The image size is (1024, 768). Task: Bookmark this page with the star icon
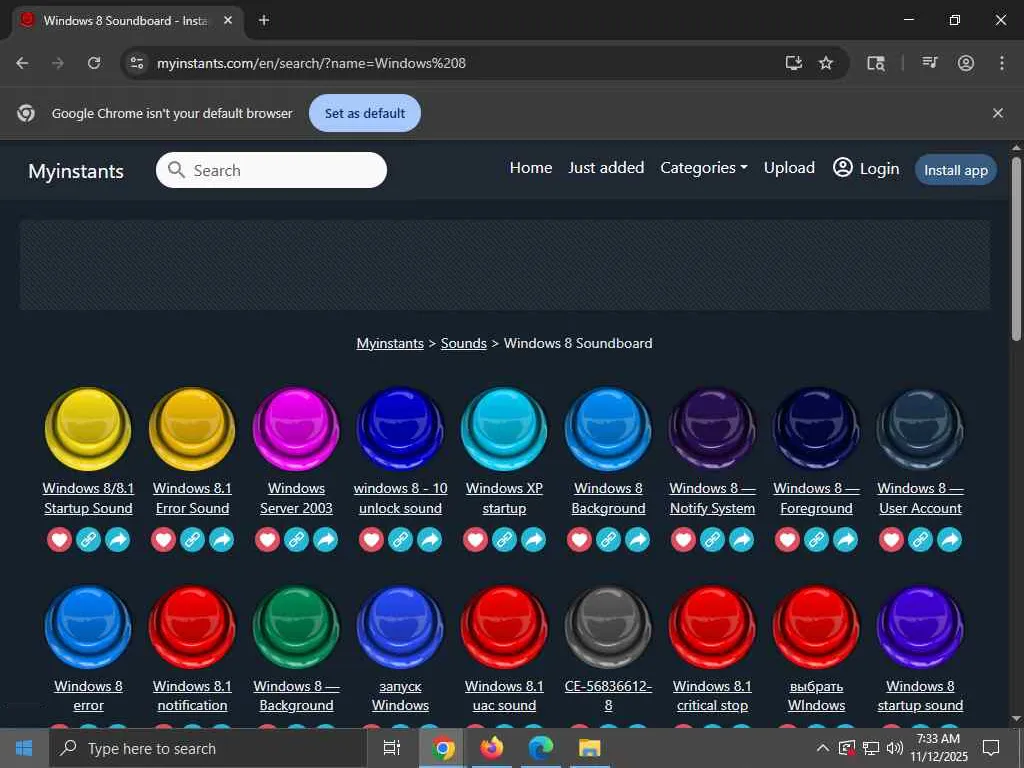[x=826, y=63]
